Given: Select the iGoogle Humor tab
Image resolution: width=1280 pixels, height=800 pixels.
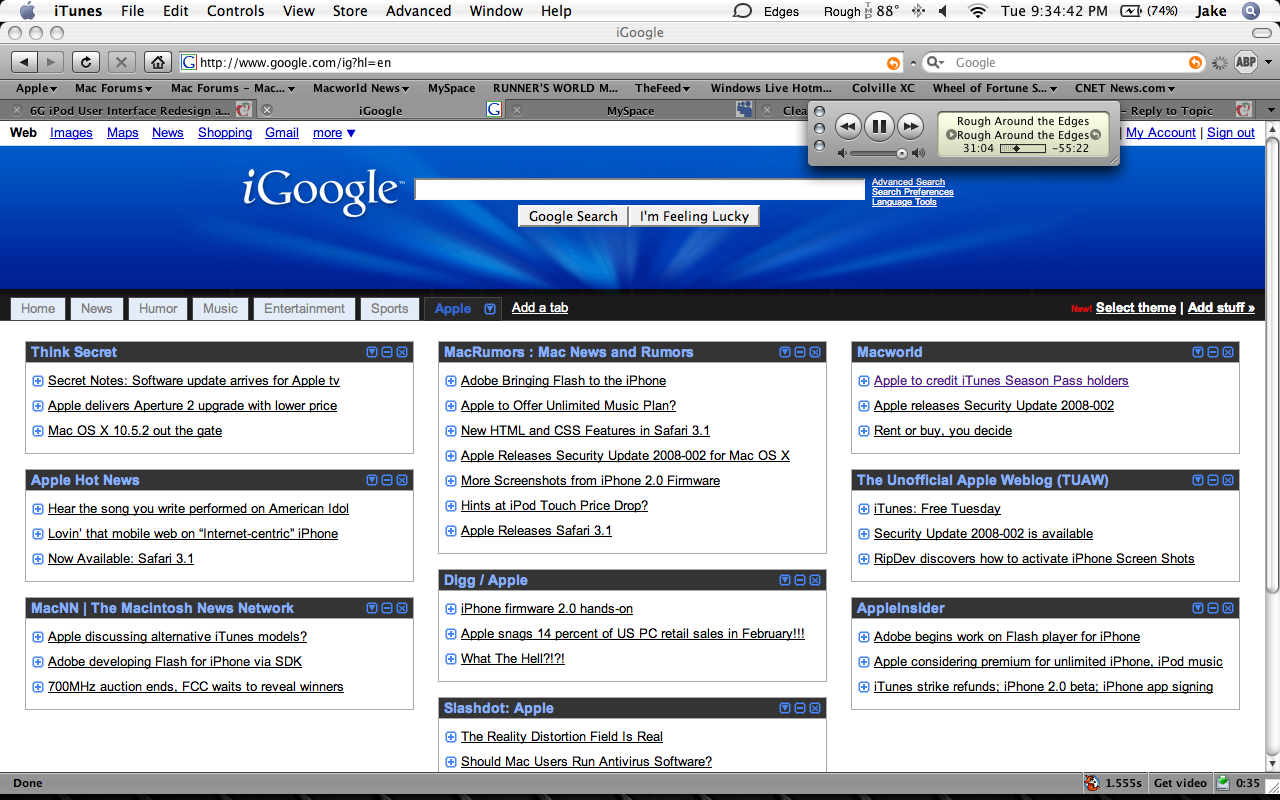Looking at the screenshot, I should pyautogui.click(x=158, y=308).
